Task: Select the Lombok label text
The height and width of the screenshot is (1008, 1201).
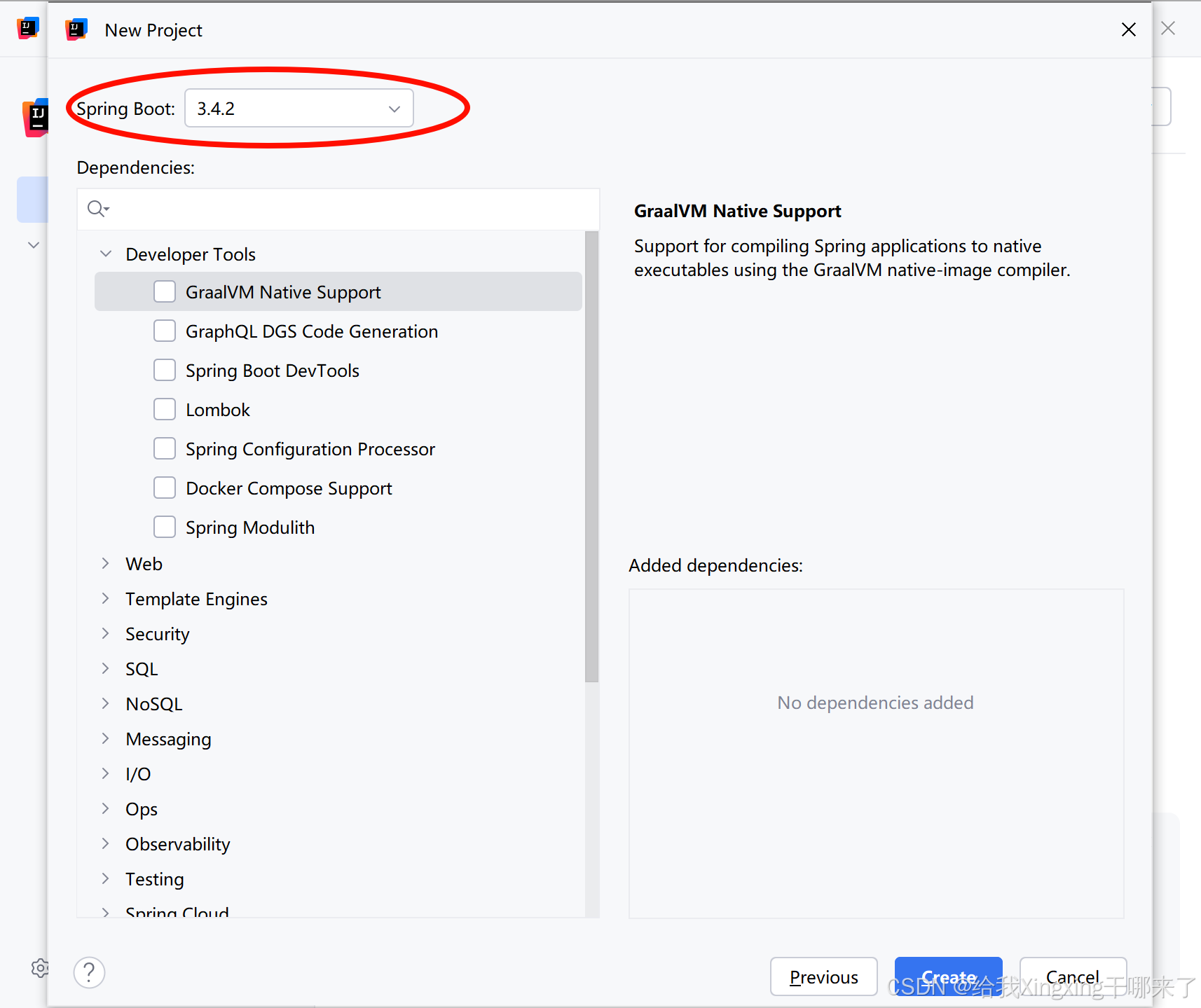Action: coord(218,410)
